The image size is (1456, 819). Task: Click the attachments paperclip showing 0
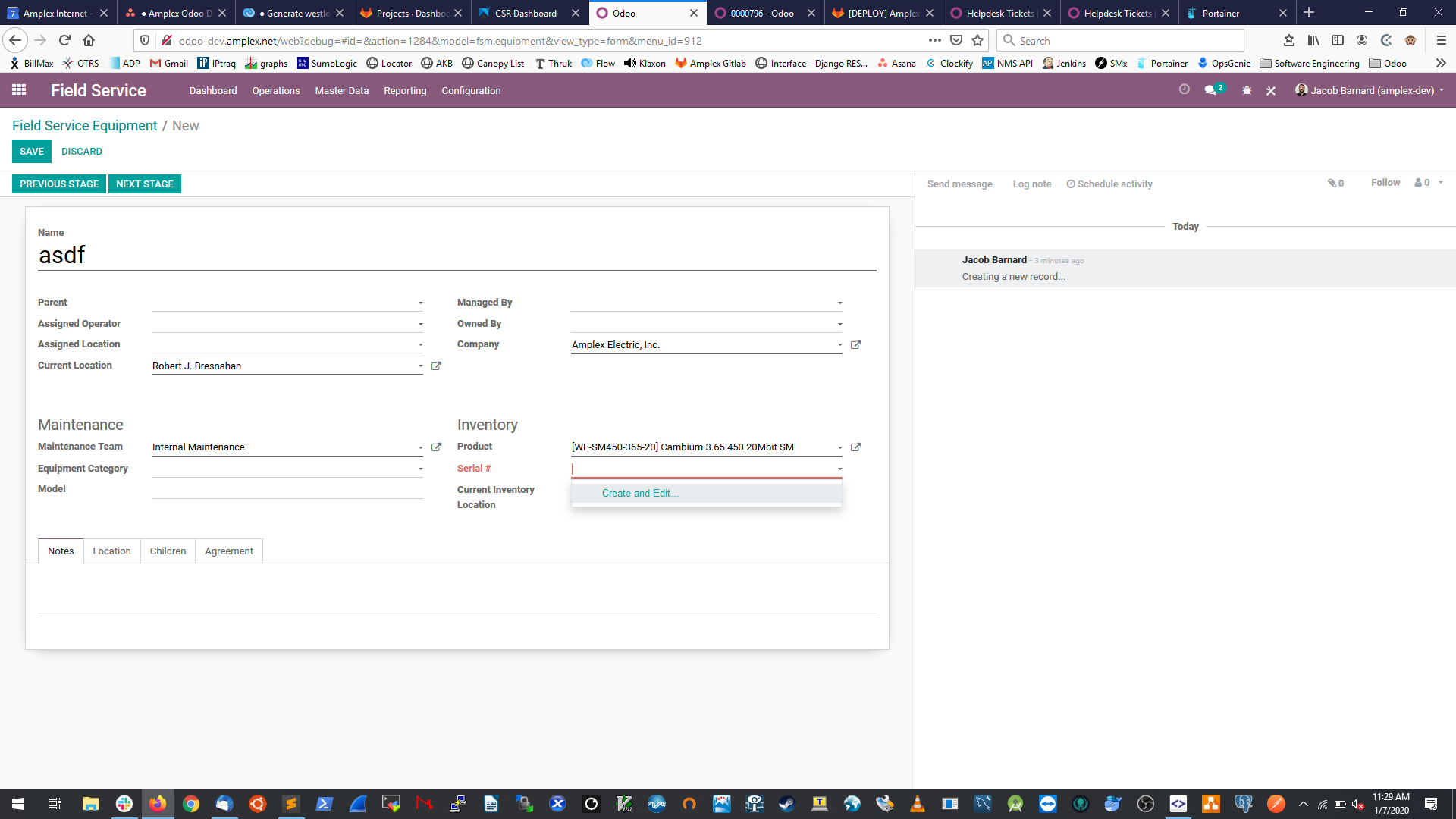(1335, 183)
